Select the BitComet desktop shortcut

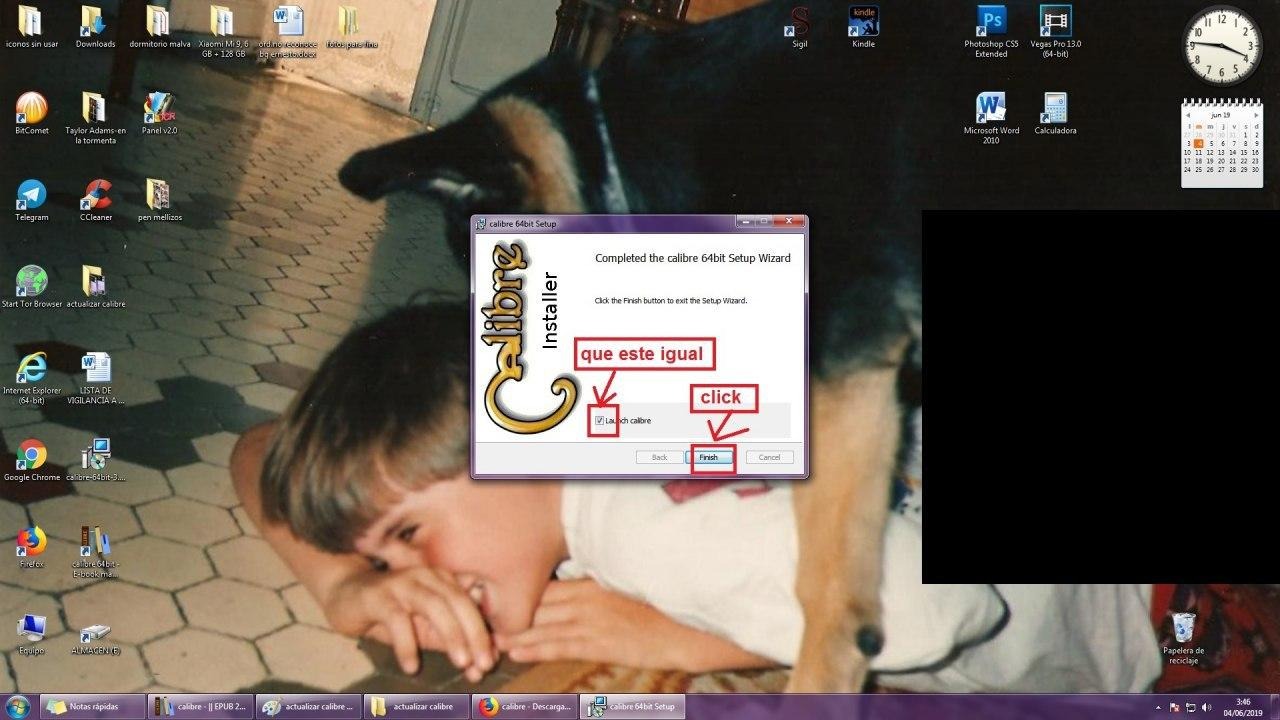coord(32,113)
